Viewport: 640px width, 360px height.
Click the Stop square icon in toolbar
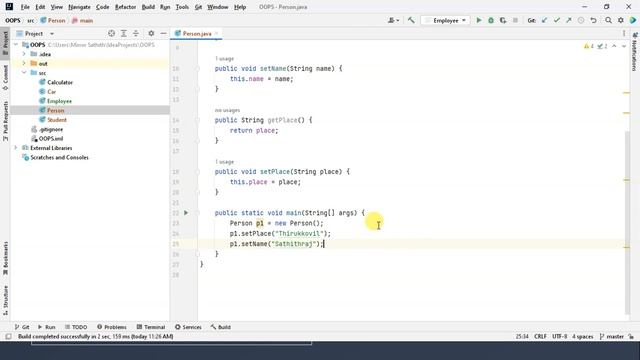pyautogui.click(x=515, y=20)
